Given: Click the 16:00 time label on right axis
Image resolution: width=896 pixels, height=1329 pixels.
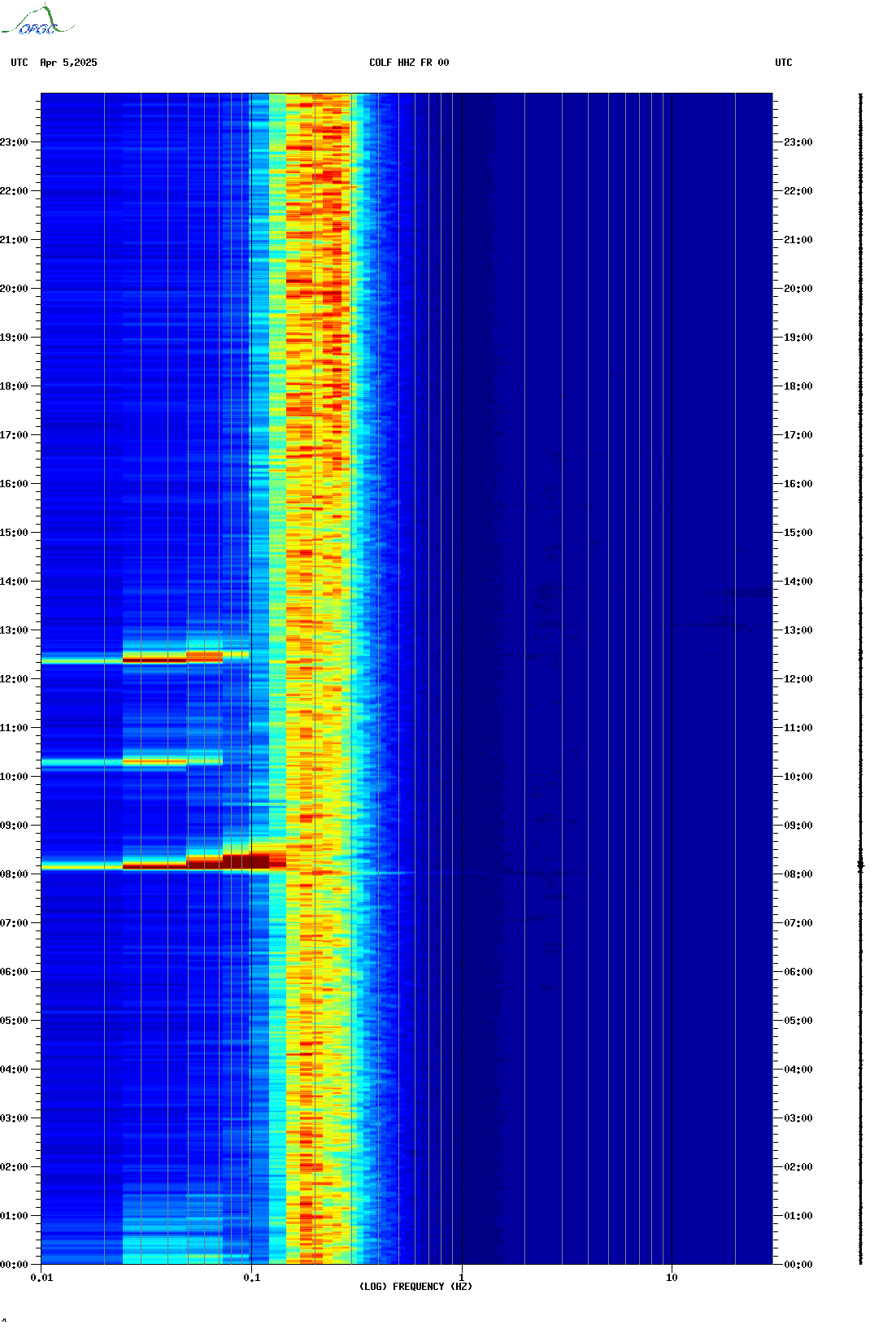Looking at the screenshot, I should tap(798, 484).
